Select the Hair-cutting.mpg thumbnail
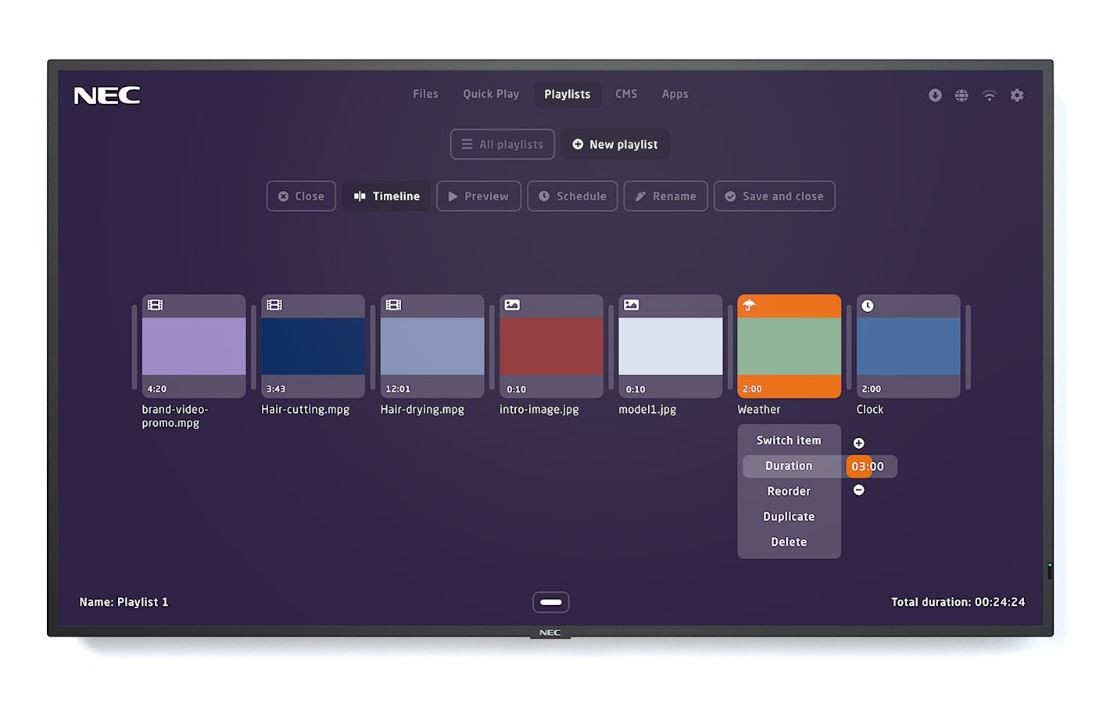Image resolution: width=1102 pixels, height=704 pixels. (313, 346)
